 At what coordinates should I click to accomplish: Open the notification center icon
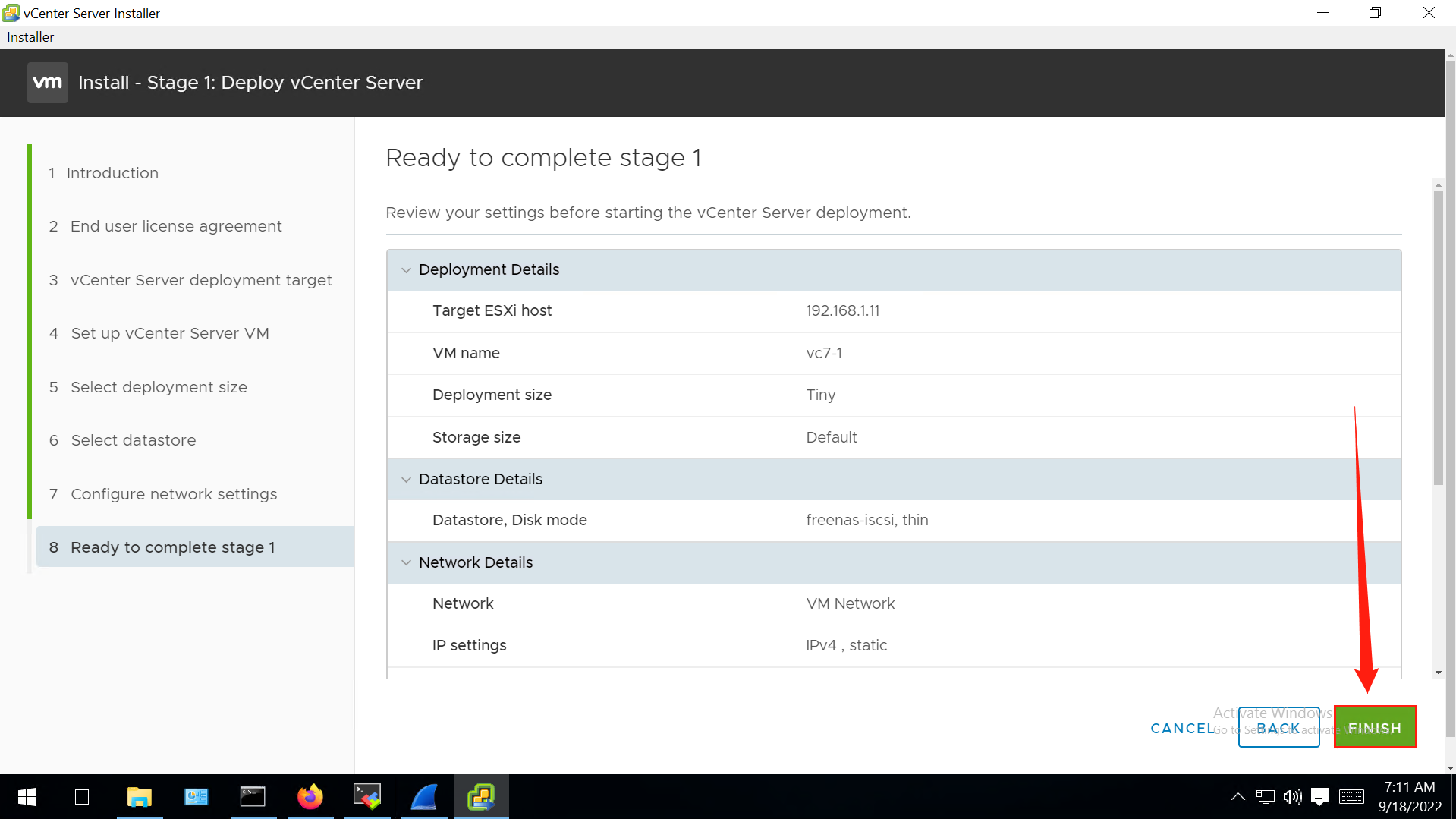click(1320, 797)
